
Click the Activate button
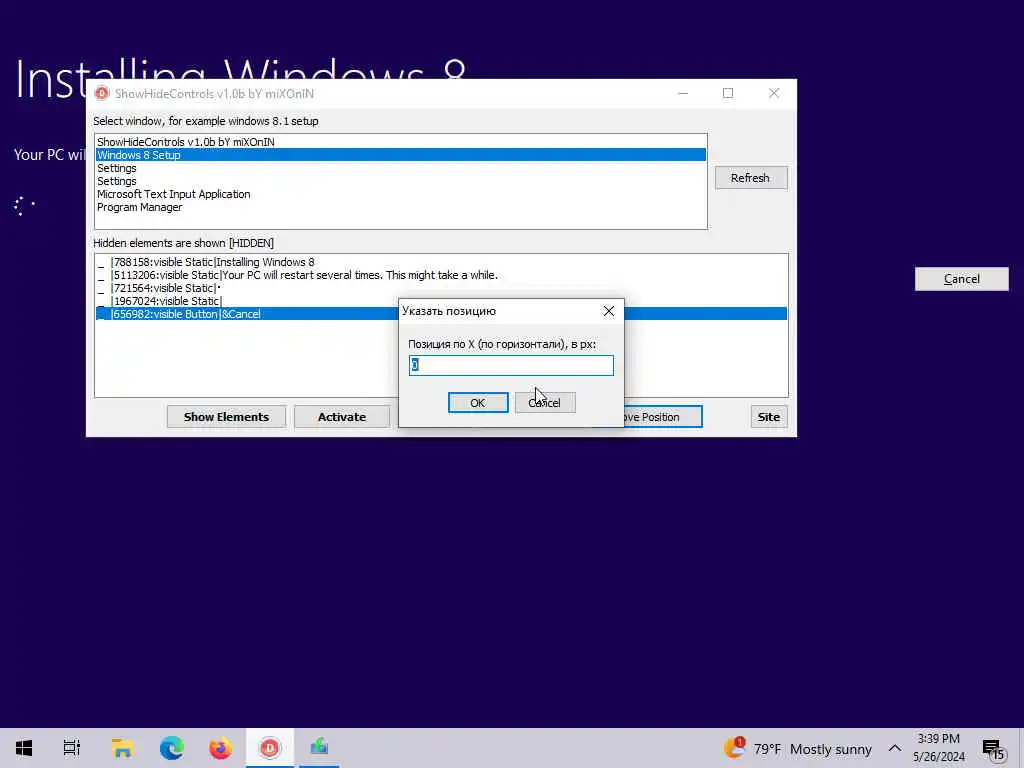(342, 417)
